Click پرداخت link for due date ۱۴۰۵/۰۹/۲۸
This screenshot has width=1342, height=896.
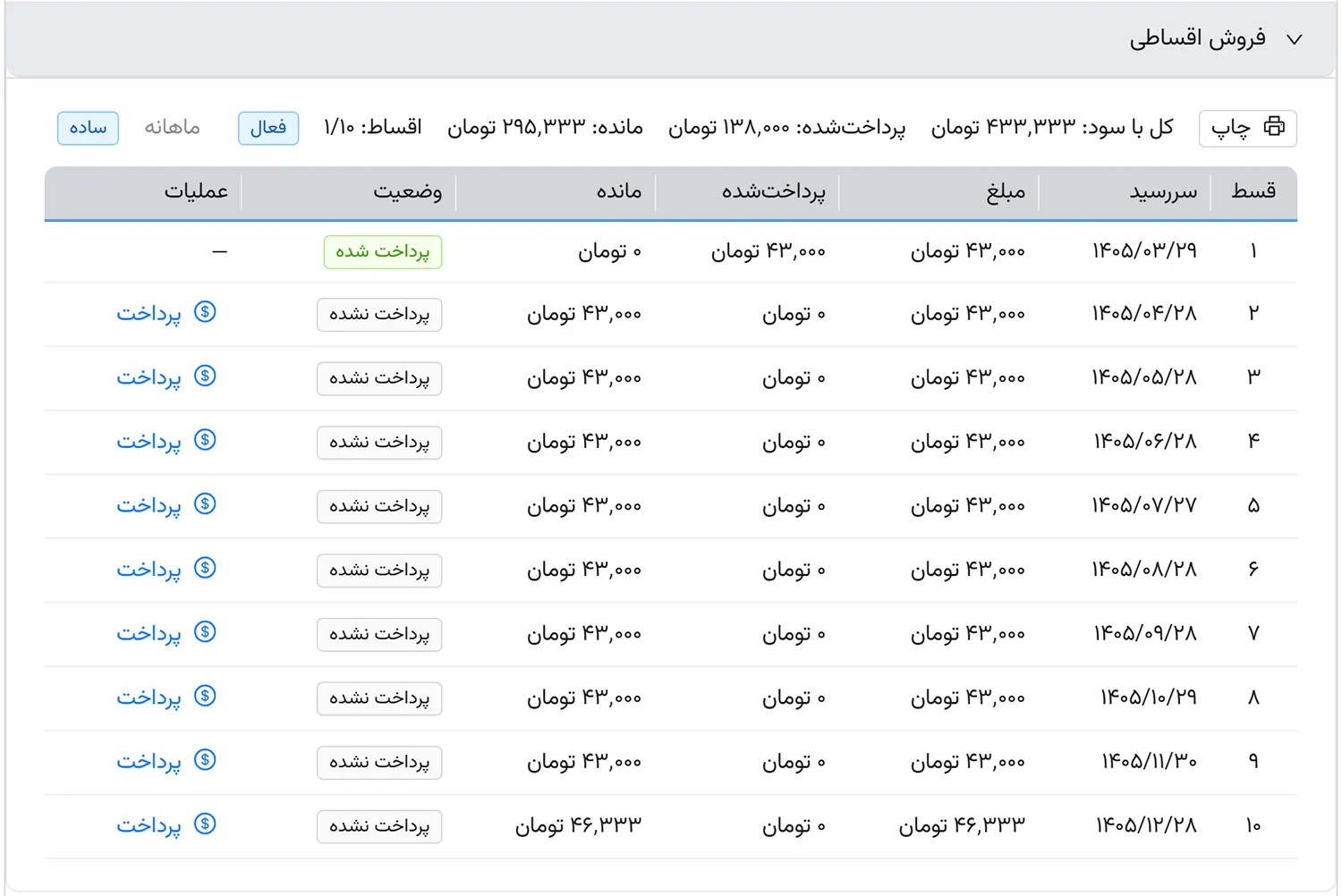[x=149, y=634]
